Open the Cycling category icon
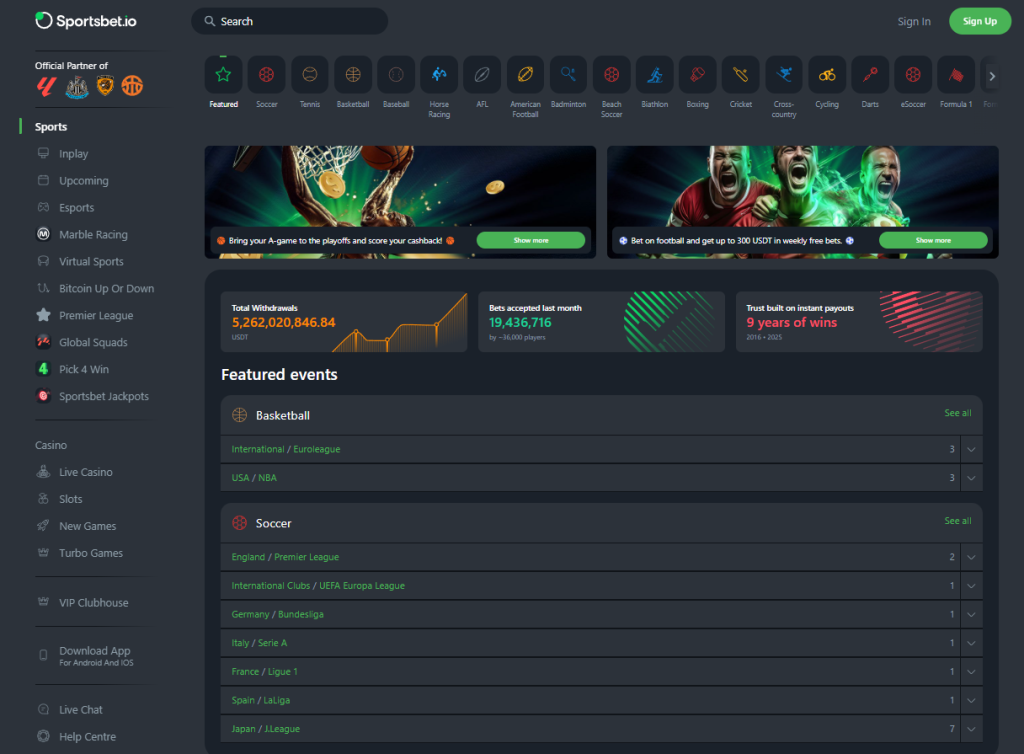Viewport: 1024px width, 754px height. [x=827, y=75]
